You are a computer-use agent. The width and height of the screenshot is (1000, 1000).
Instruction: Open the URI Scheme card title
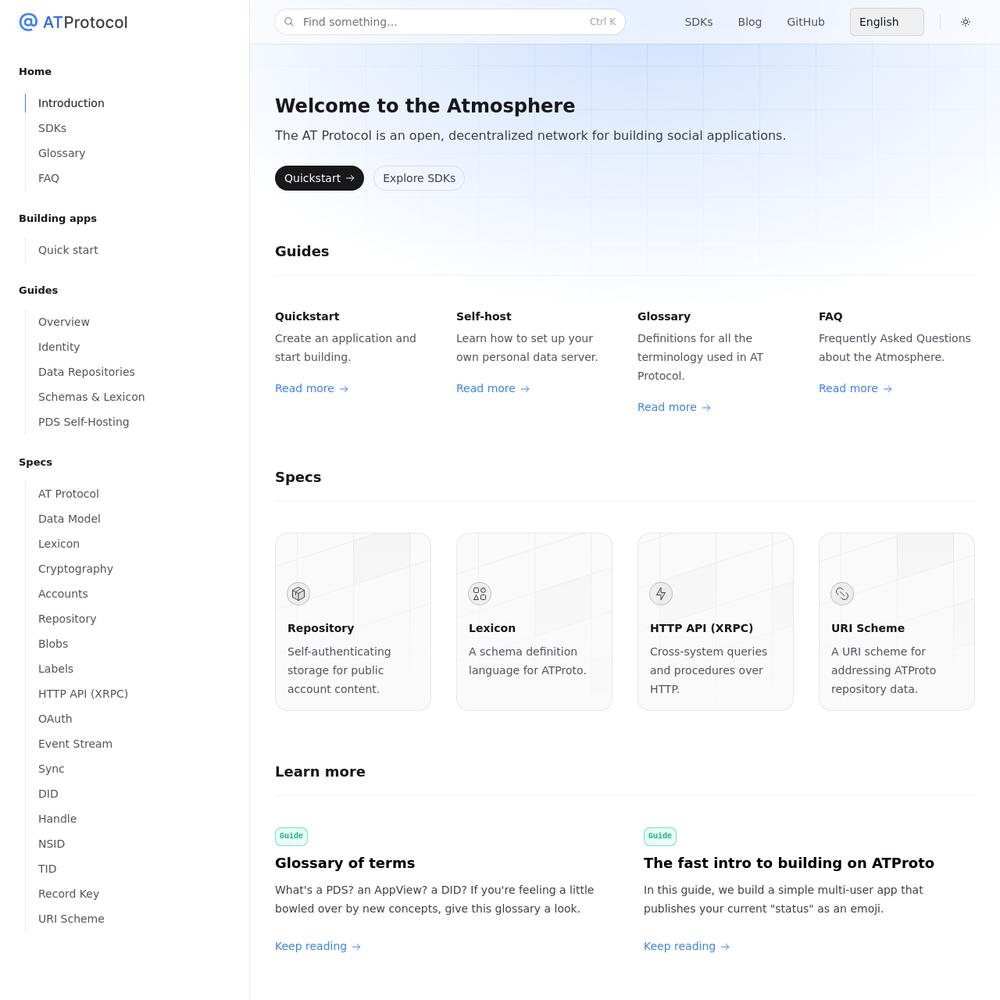point(868,628)
